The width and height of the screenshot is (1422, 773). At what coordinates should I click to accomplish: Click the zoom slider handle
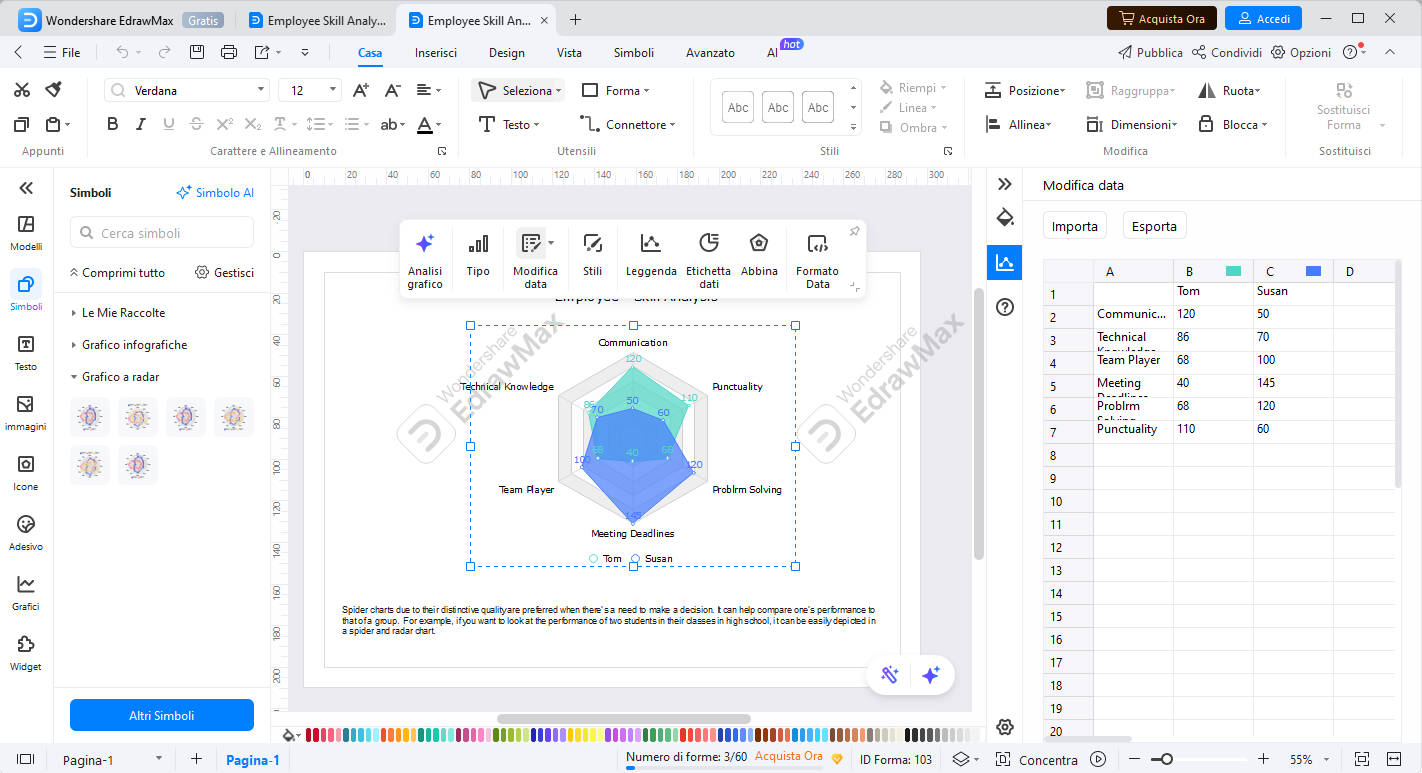[1166, 760]
